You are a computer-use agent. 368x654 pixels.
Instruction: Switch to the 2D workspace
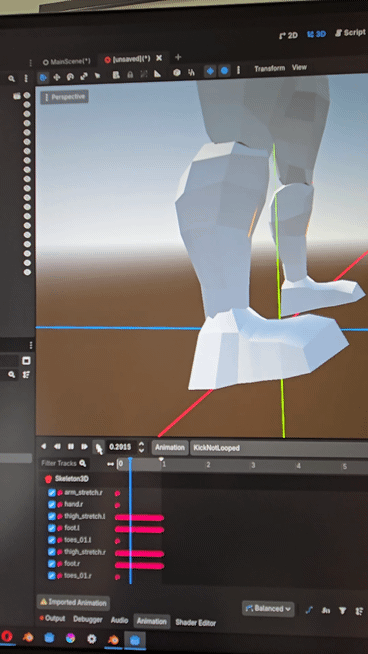pos(288,35)
